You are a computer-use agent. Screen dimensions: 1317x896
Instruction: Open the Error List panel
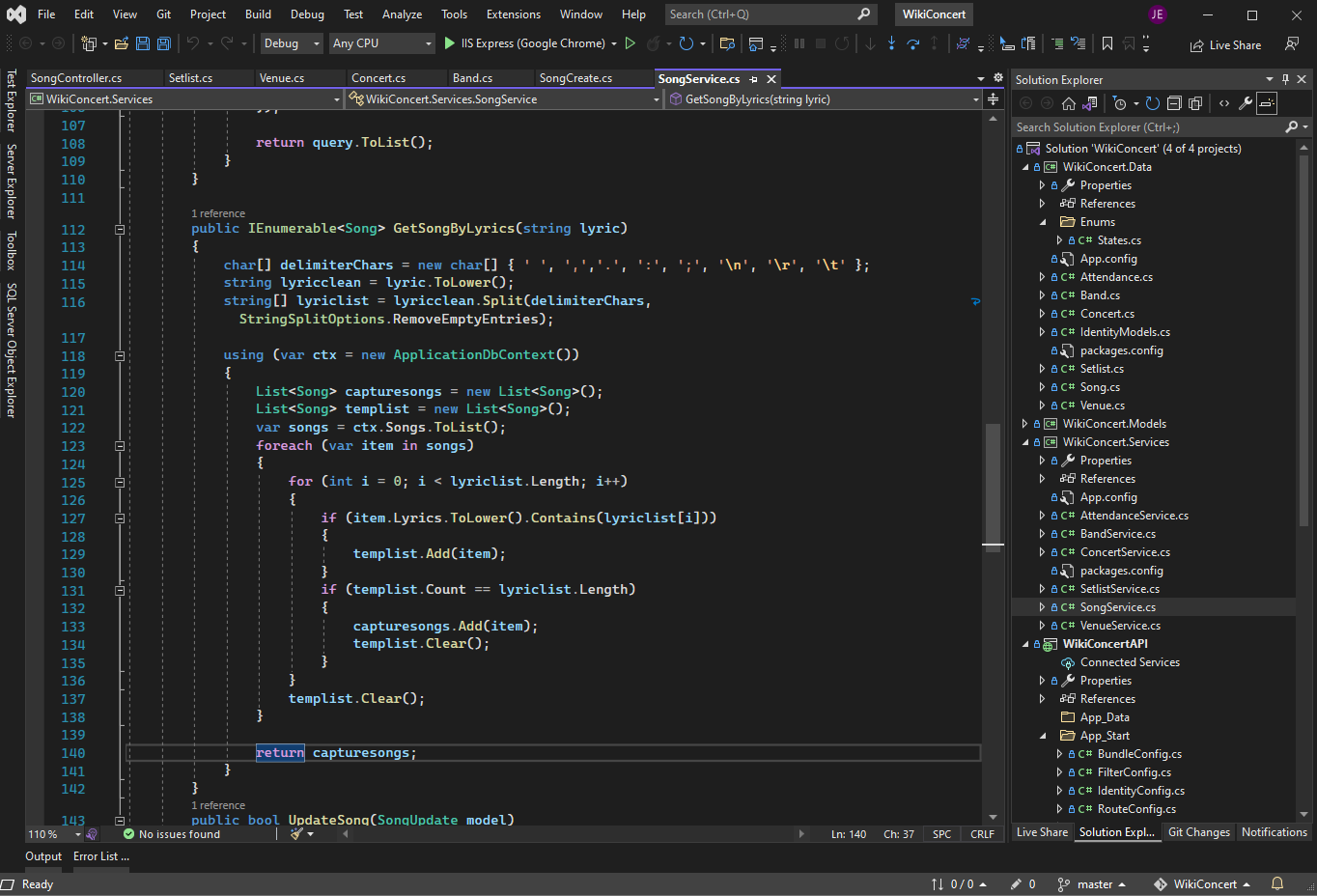click(x=101, y=856)
